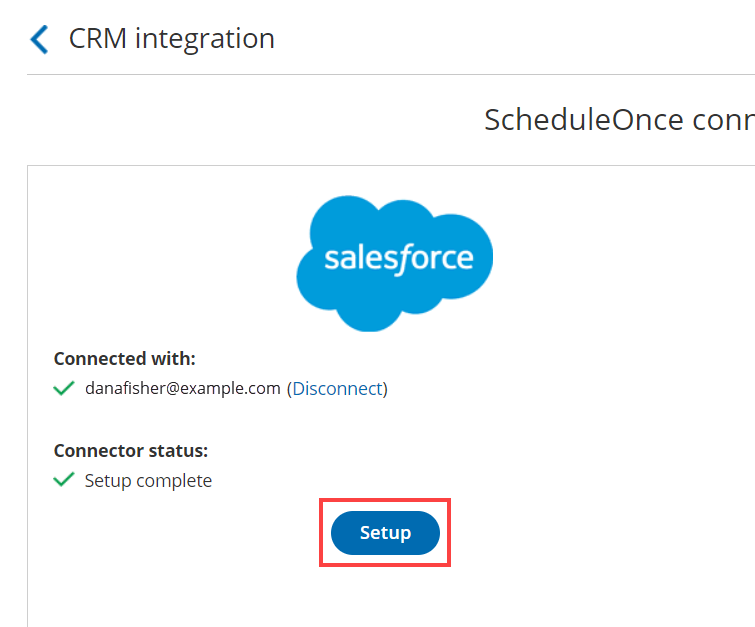Click the Salesforce cloud logo
The width and height of the screenshot is (755, 627).
click(395, 260)
